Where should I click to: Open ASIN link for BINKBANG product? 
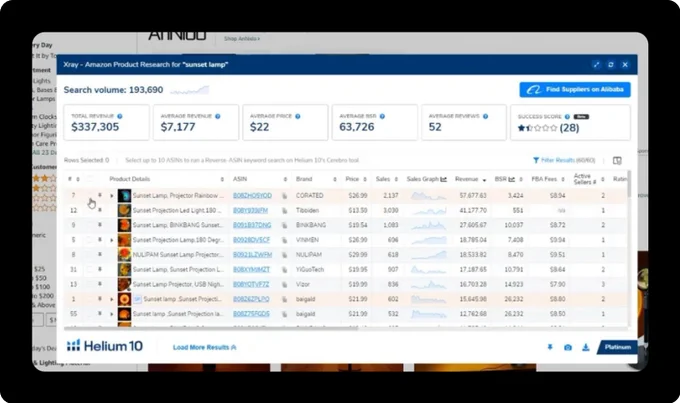252,225
